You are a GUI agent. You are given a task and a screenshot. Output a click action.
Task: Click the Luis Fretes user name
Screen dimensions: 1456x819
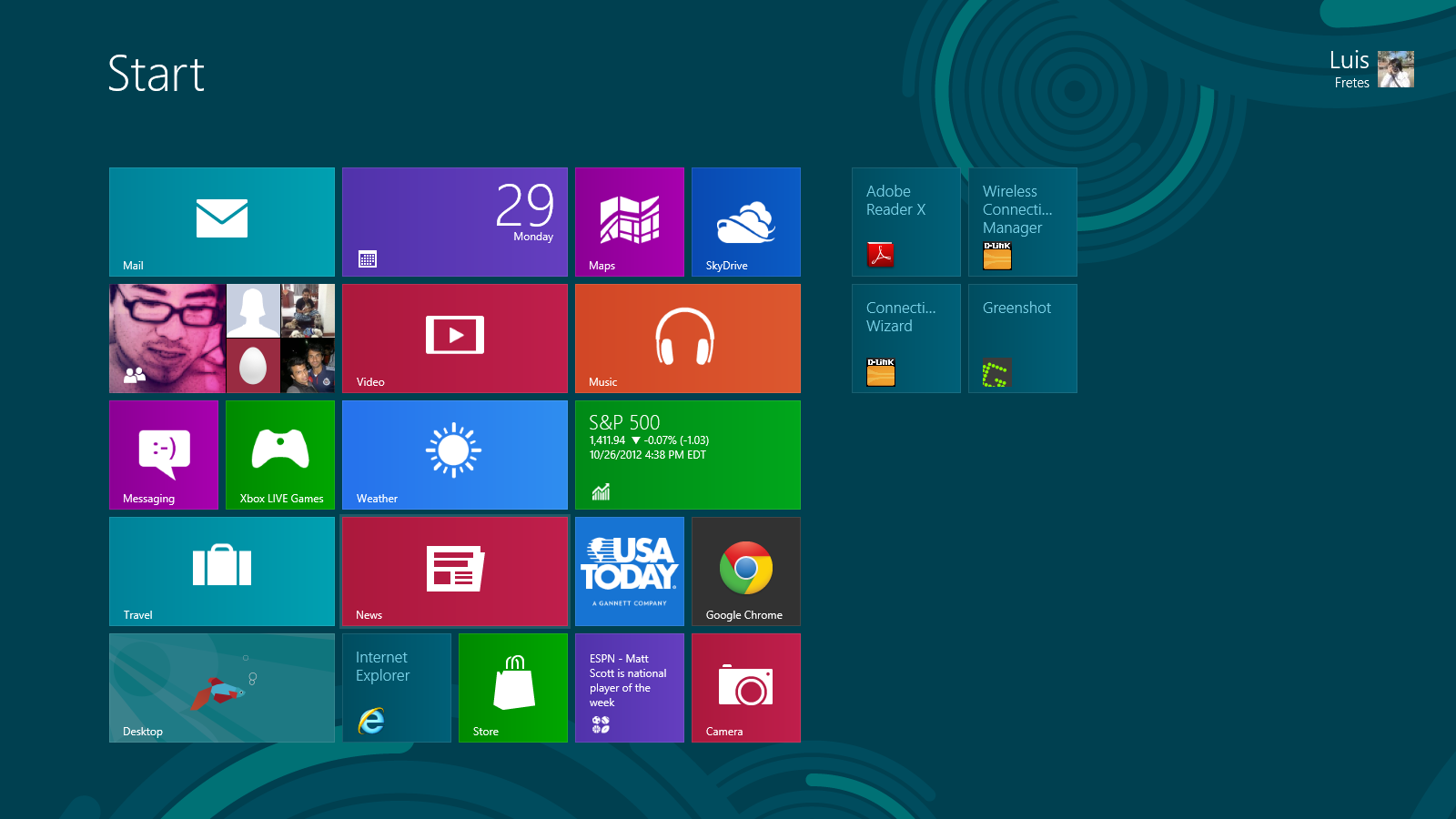(1350, 68)
